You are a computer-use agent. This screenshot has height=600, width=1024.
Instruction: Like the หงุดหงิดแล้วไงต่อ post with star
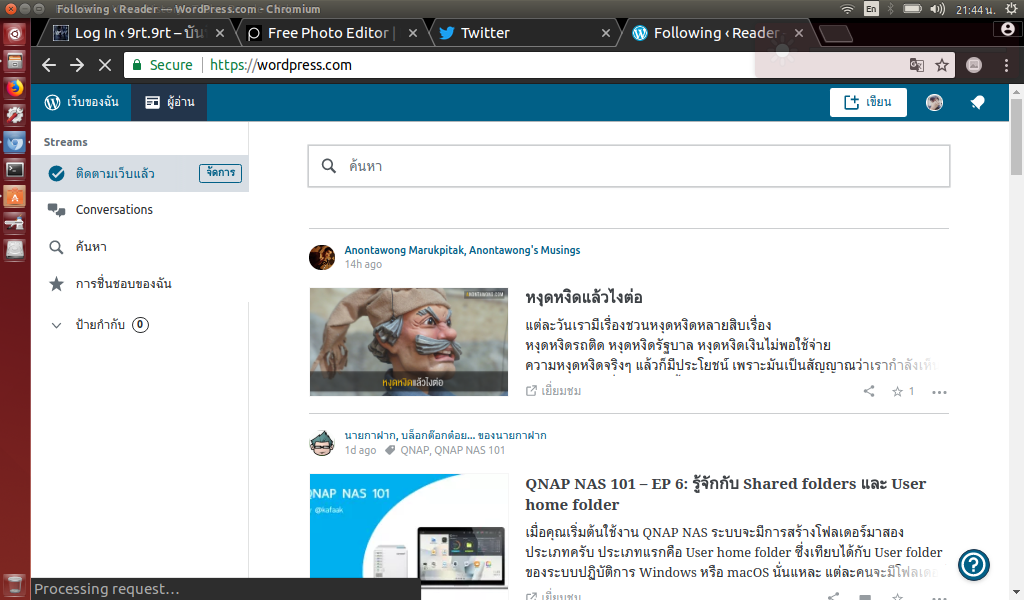898,392
